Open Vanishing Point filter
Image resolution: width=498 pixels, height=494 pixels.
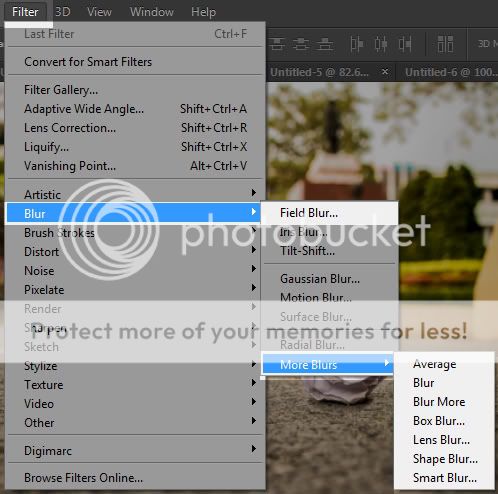point(135,166)
